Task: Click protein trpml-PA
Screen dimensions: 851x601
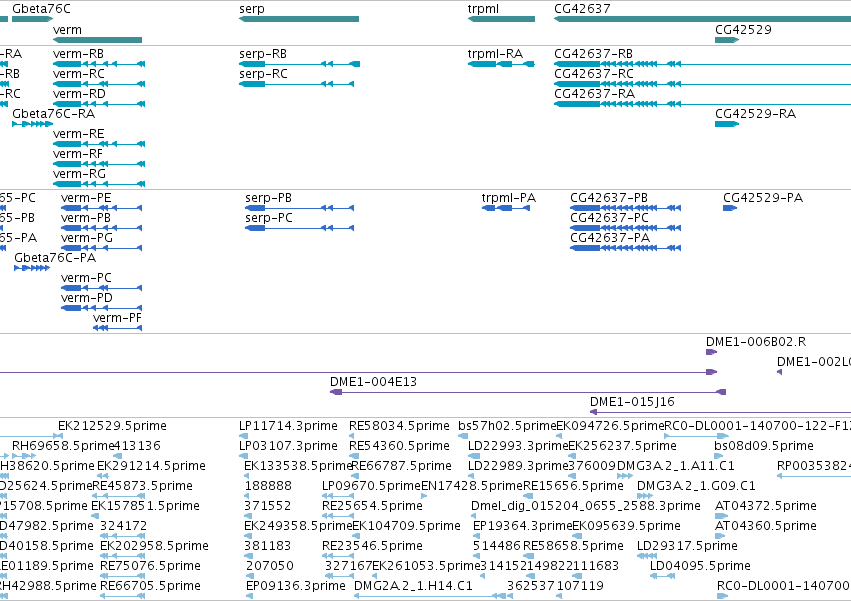Action: point(509,198)
